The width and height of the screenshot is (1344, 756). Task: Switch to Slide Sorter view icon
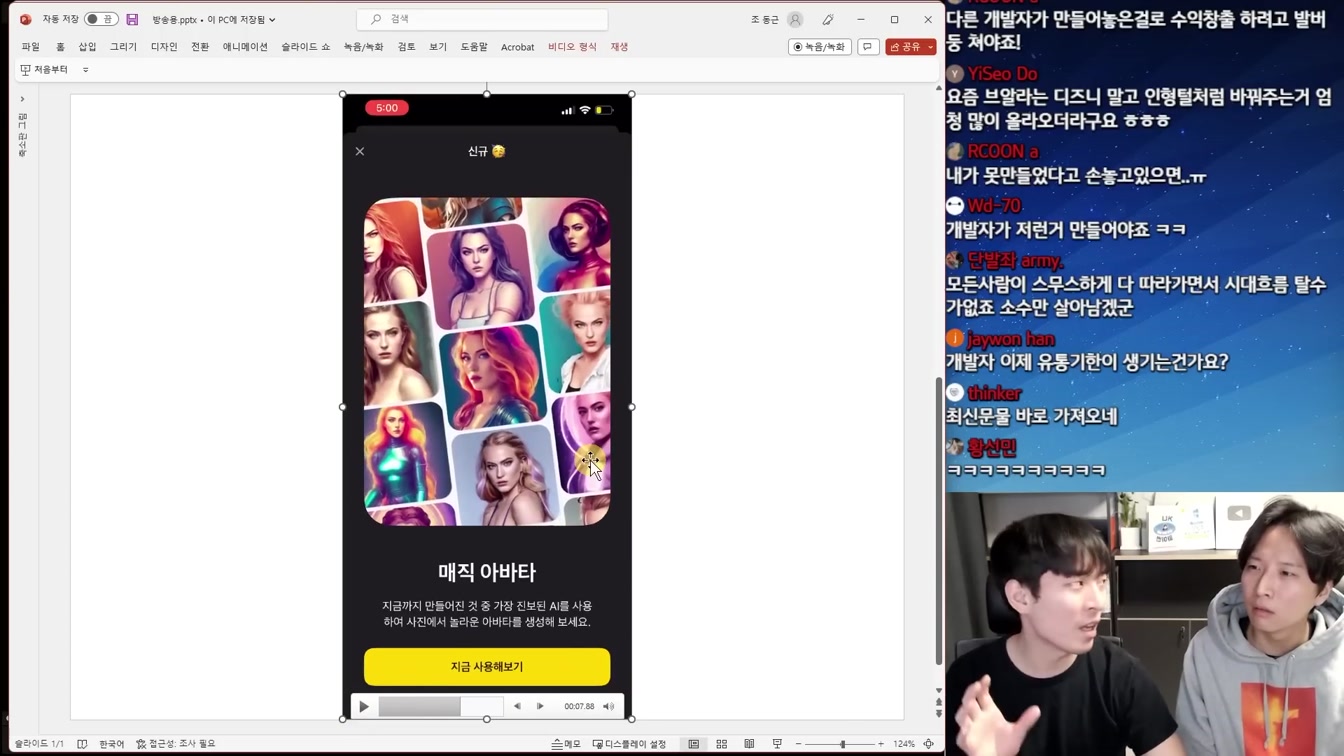721,744
